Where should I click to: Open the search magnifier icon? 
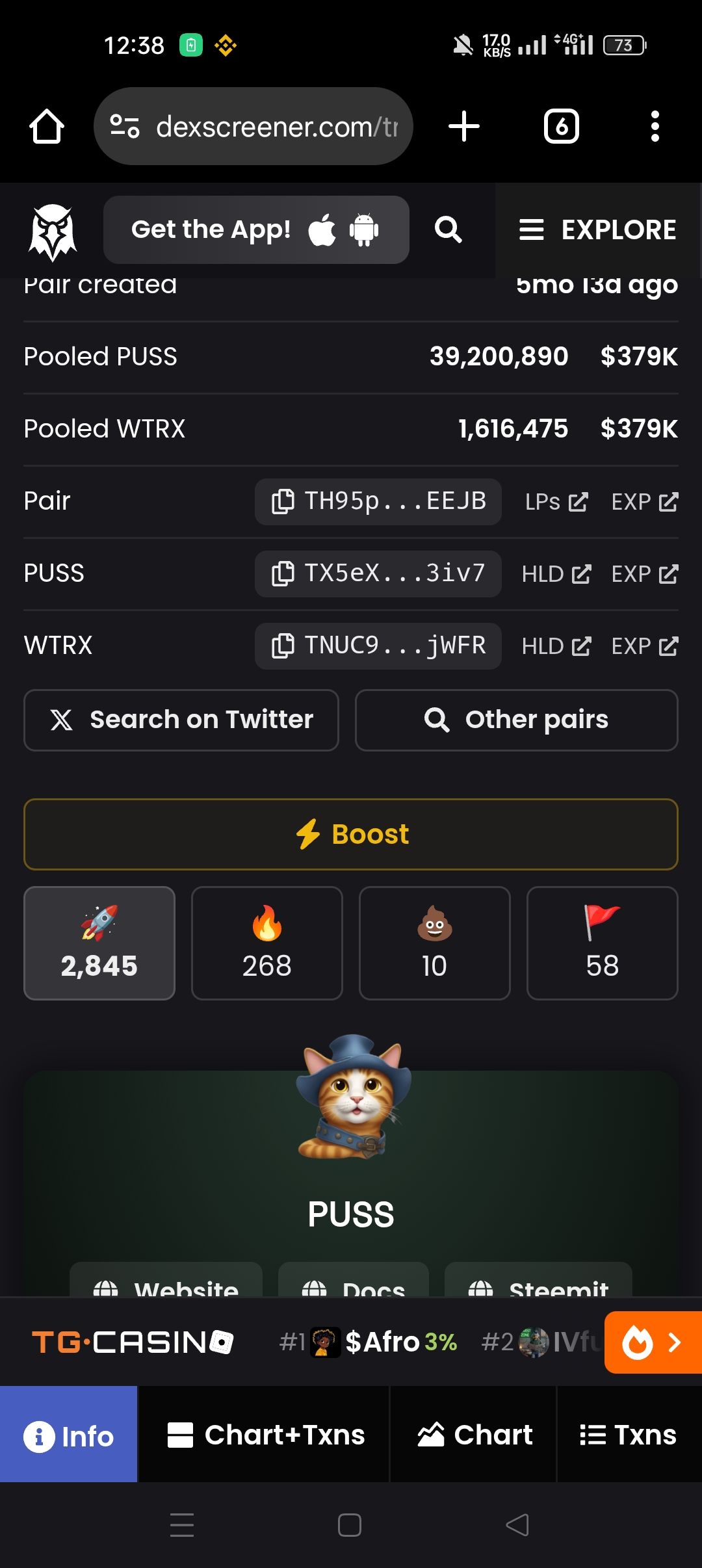pyautogui.click(x=448, y=230)
